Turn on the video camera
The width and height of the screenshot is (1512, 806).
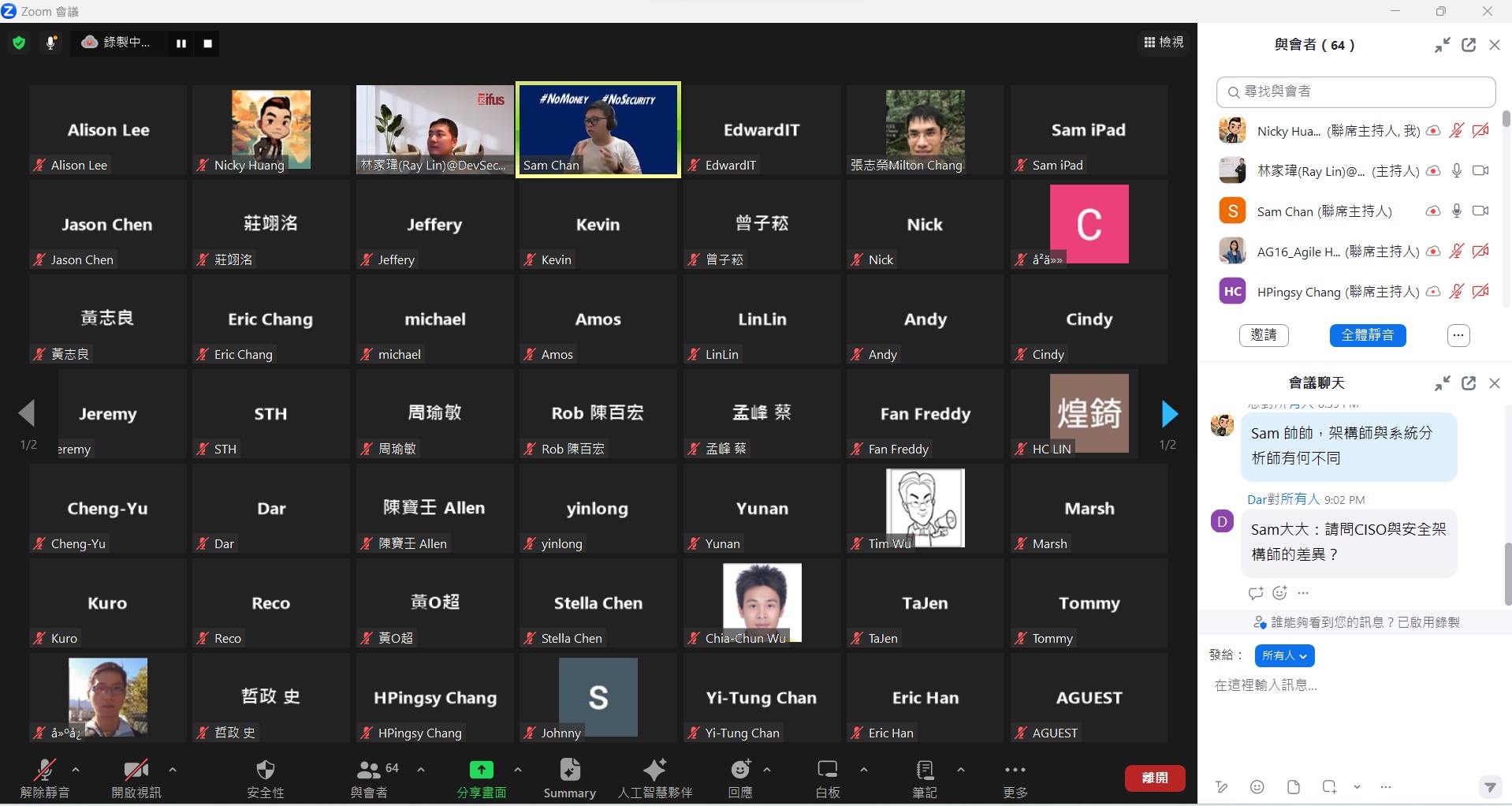[x=136, y=770]
